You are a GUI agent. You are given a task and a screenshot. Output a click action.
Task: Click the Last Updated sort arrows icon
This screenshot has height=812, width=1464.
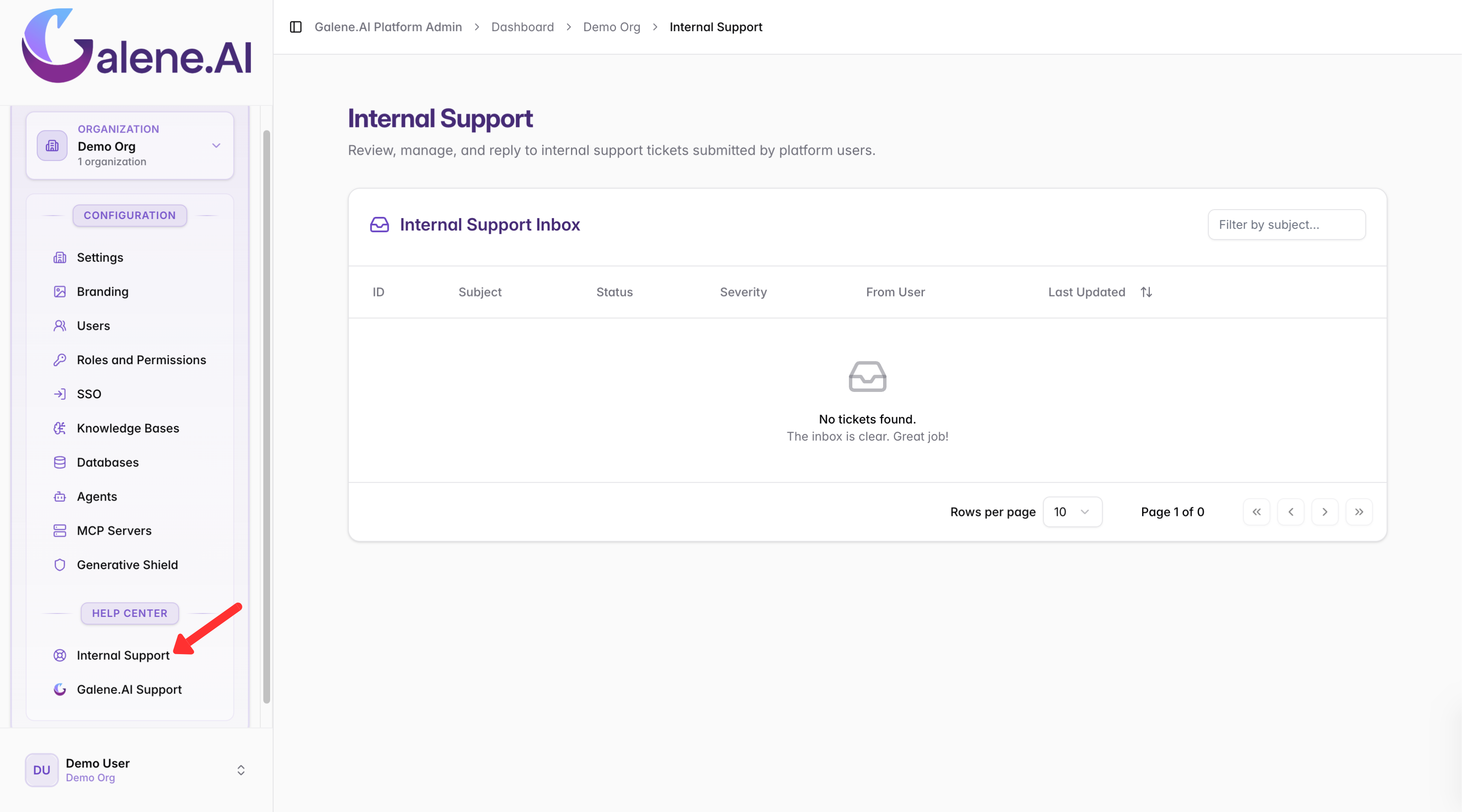click(x=1146, y=292)
